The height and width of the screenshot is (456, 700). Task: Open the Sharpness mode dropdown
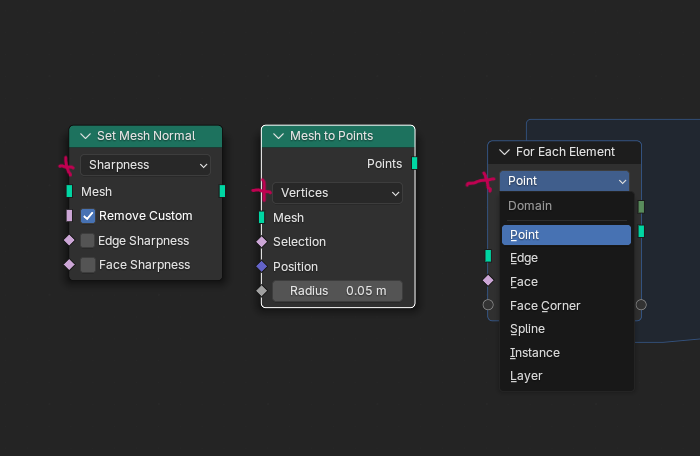pos(145,165)
